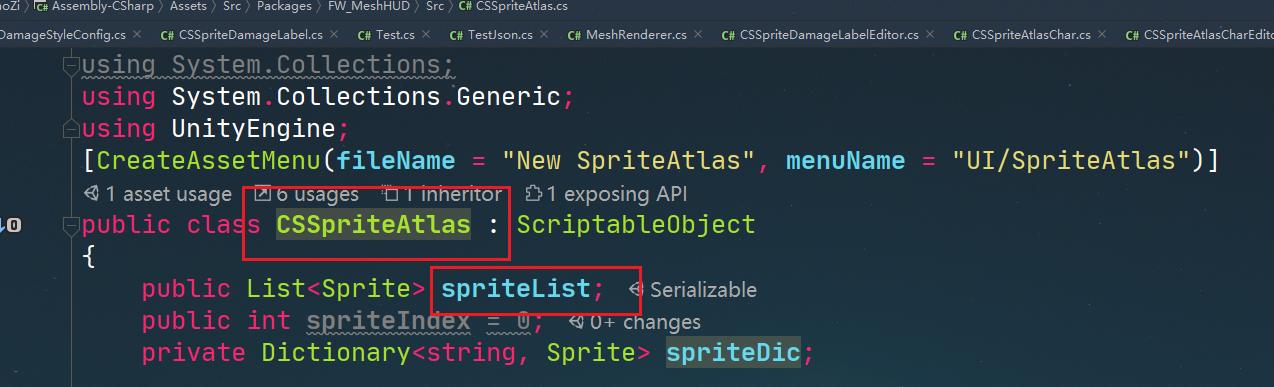Click the fileName parameter in the attribute
This screenshot has width=1274, height=387.
tap(396, 161)
